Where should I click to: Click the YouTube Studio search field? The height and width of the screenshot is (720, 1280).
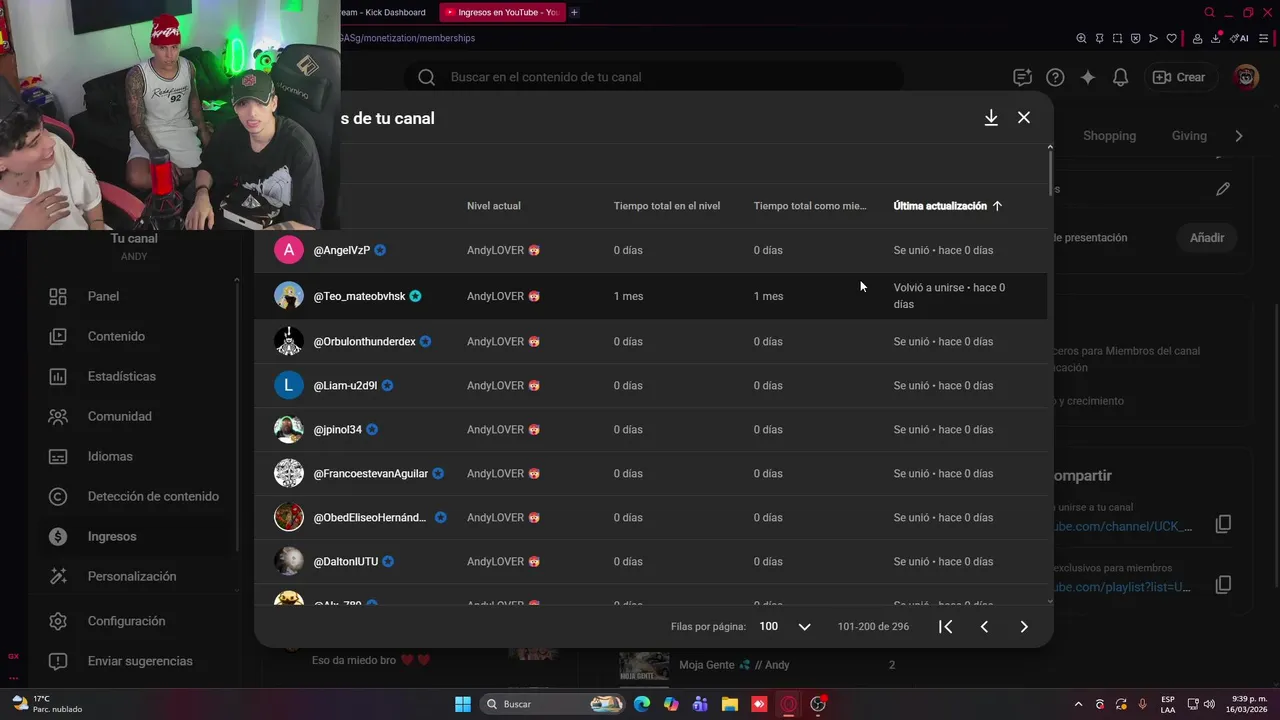click(654, 77)
